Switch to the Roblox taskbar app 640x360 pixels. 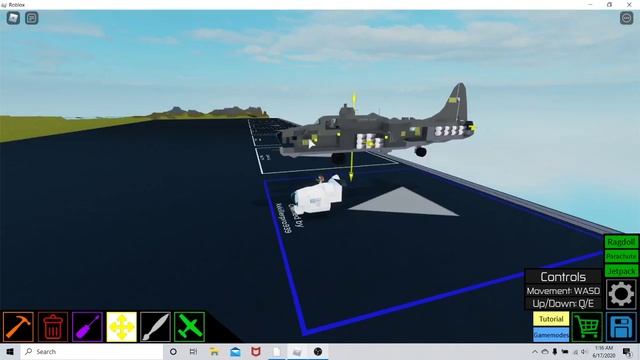[x=297, y=351]
